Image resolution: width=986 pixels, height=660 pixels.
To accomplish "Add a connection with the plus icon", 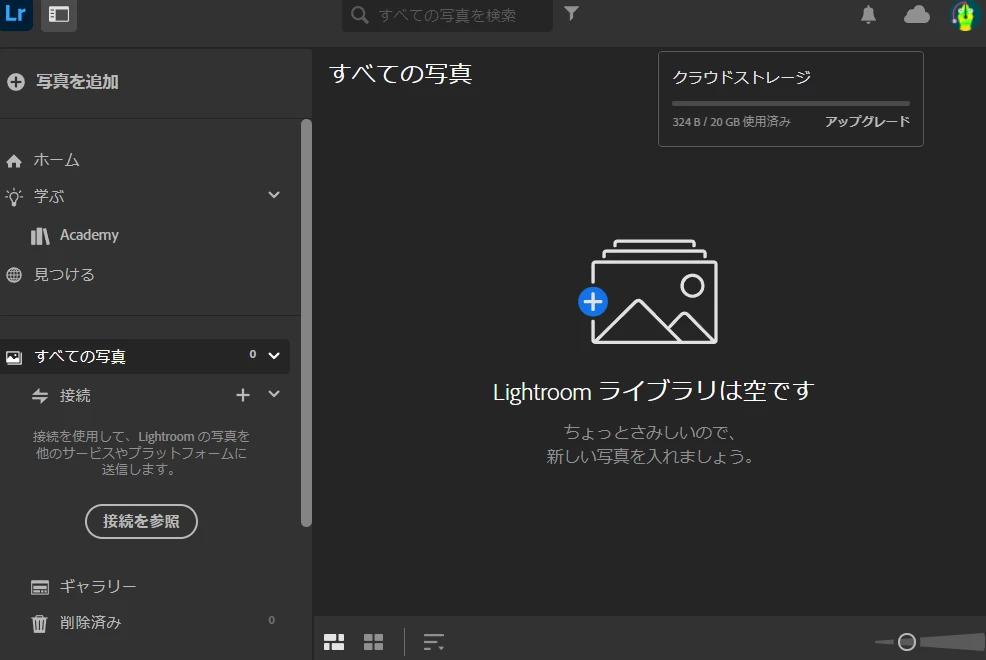I will (243, 395).
